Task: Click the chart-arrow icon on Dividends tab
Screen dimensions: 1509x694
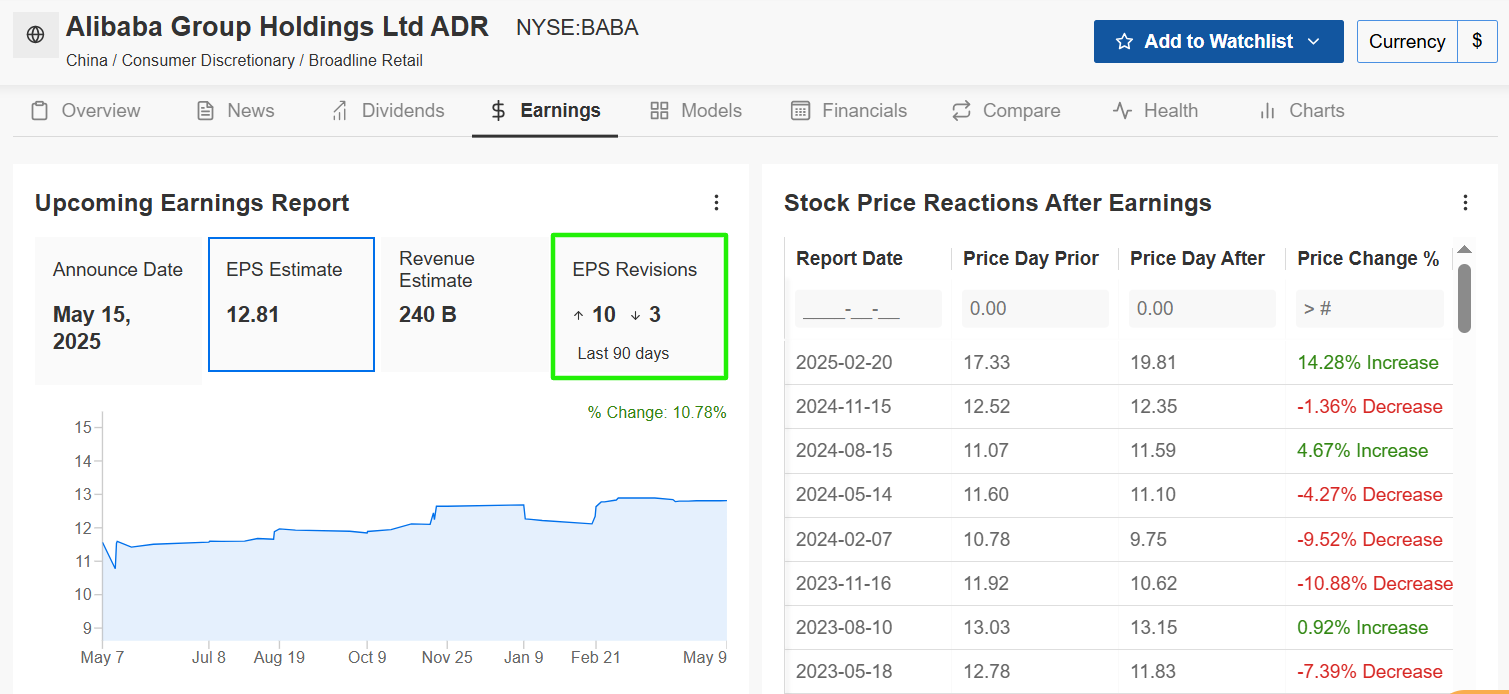Action: (x=339, y=111)
